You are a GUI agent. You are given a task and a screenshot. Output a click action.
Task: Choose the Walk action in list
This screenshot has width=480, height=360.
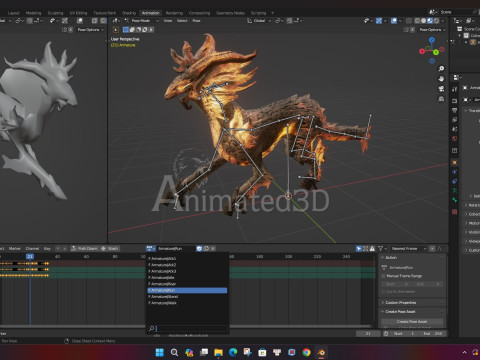pos(187,303)
